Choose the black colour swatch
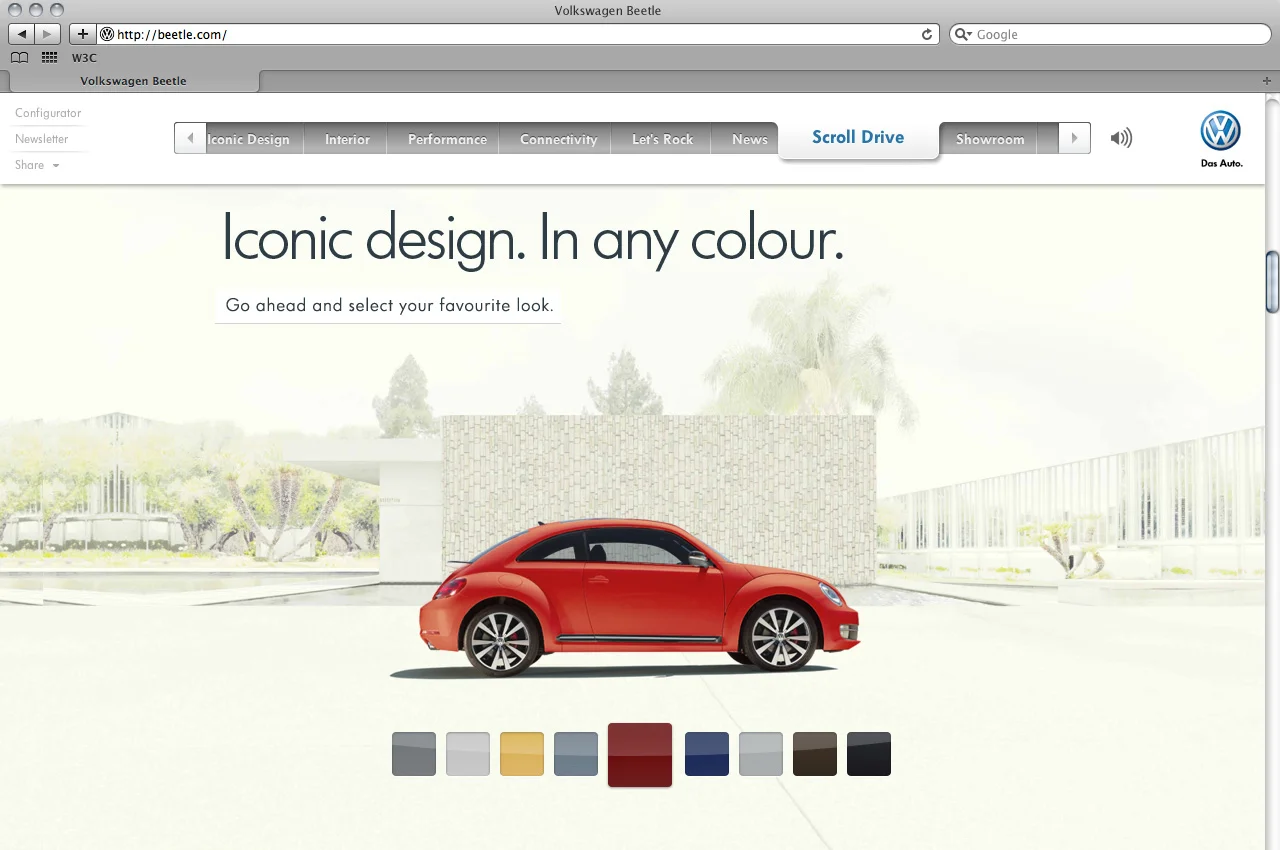This screenshot has height=850, width=1280. [869, 754]
